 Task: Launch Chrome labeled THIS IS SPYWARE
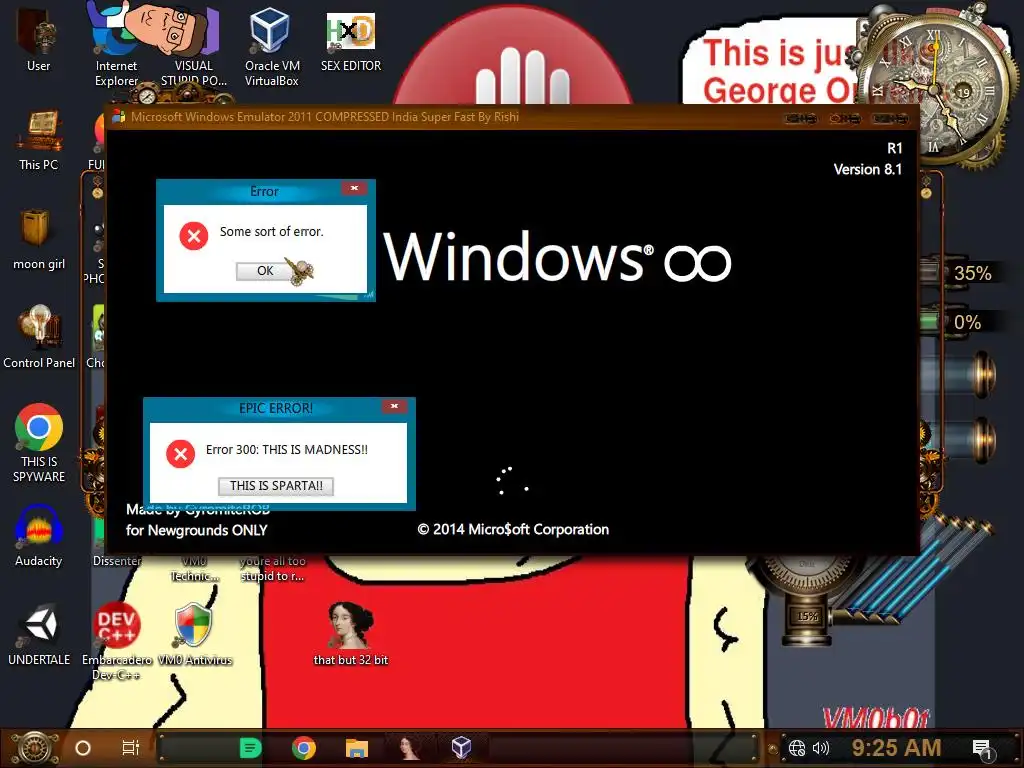pyautogui.click(x=39, y=443)
